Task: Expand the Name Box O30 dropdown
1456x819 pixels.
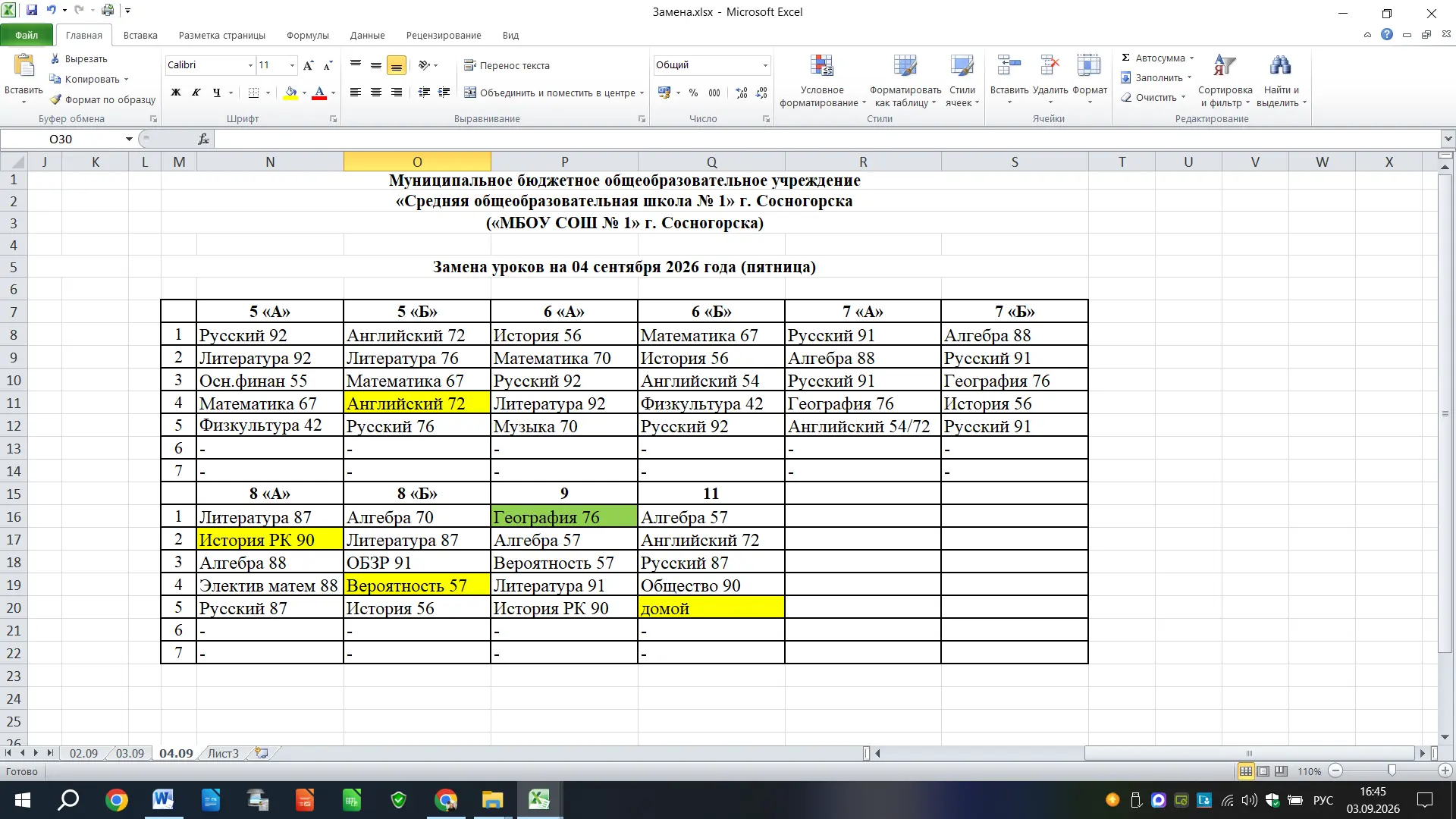Action: click(129, 139)
